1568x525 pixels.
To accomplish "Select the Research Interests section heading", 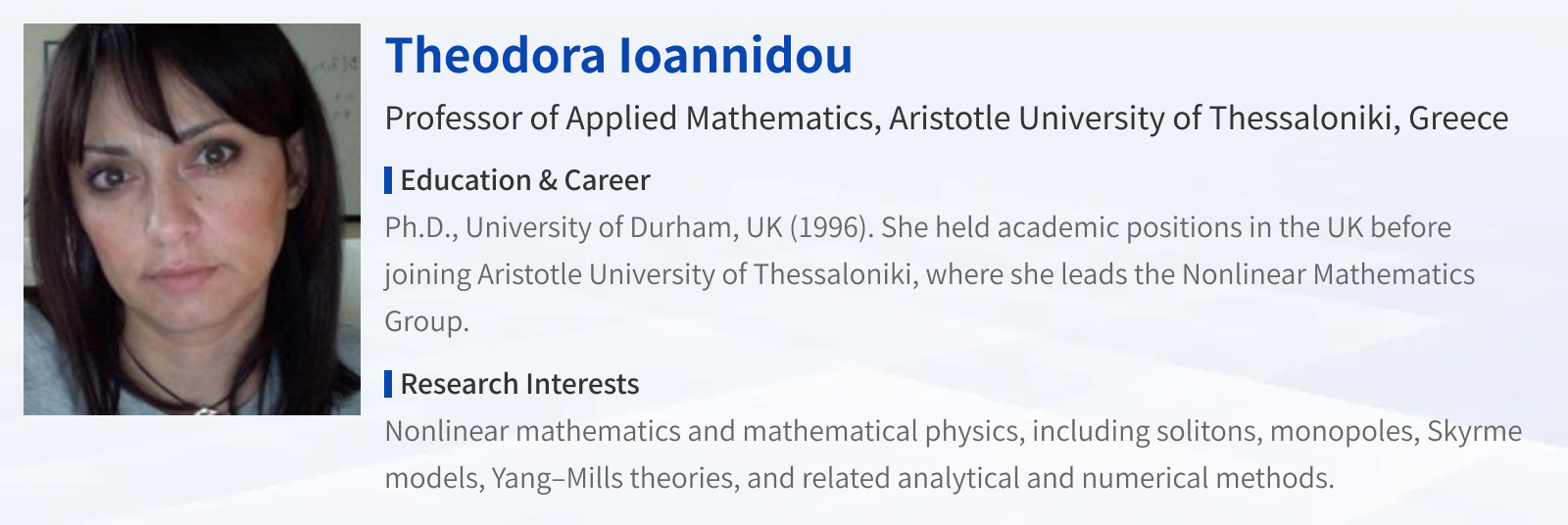I will pos(519,384).
